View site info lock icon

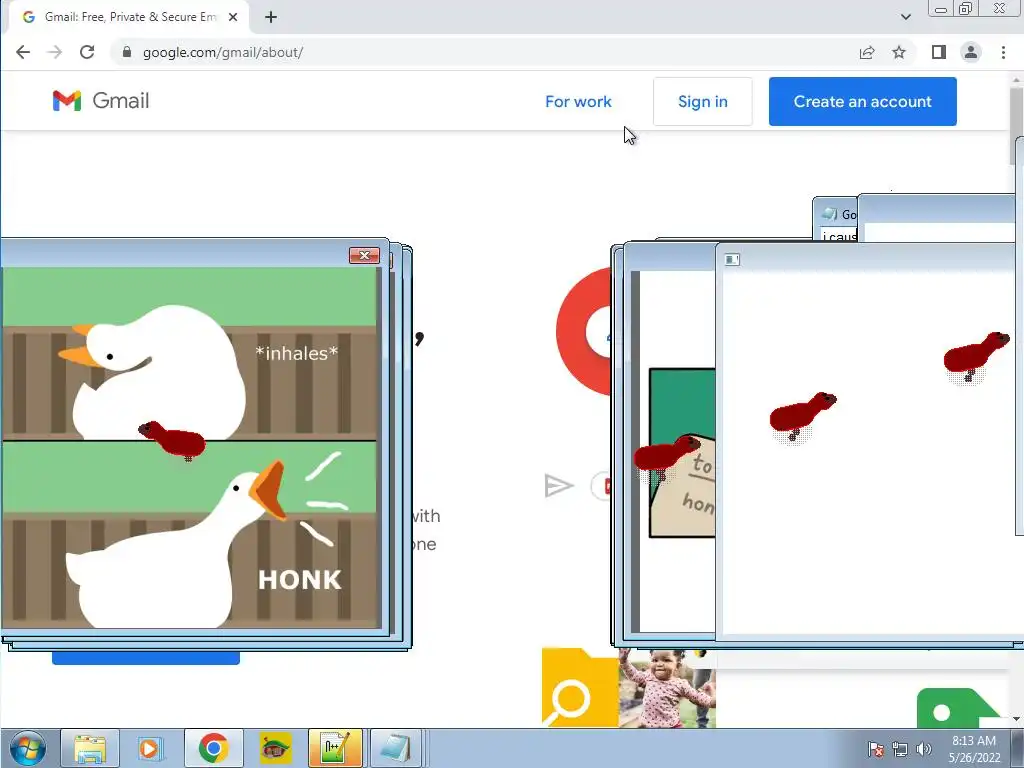[127, 52]
